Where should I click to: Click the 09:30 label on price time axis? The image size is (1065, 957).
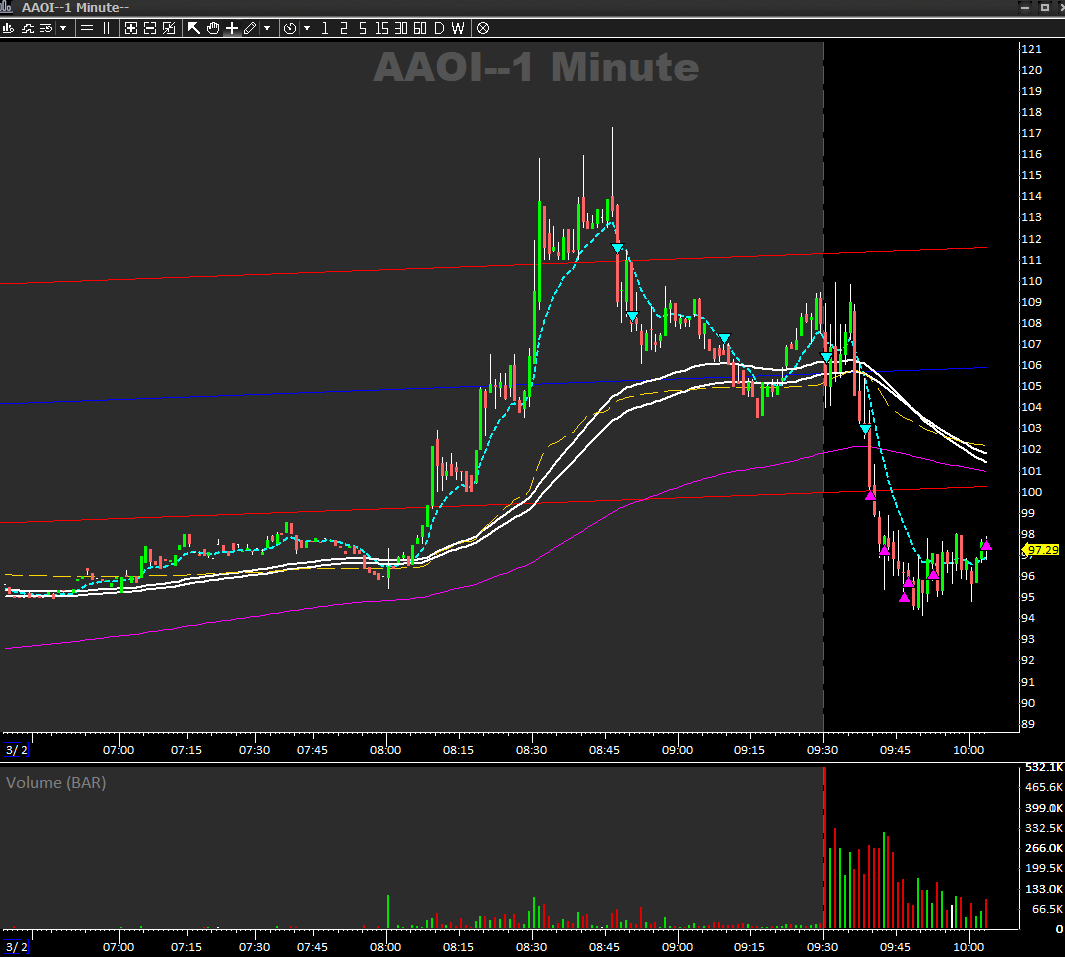click(822, 750)
